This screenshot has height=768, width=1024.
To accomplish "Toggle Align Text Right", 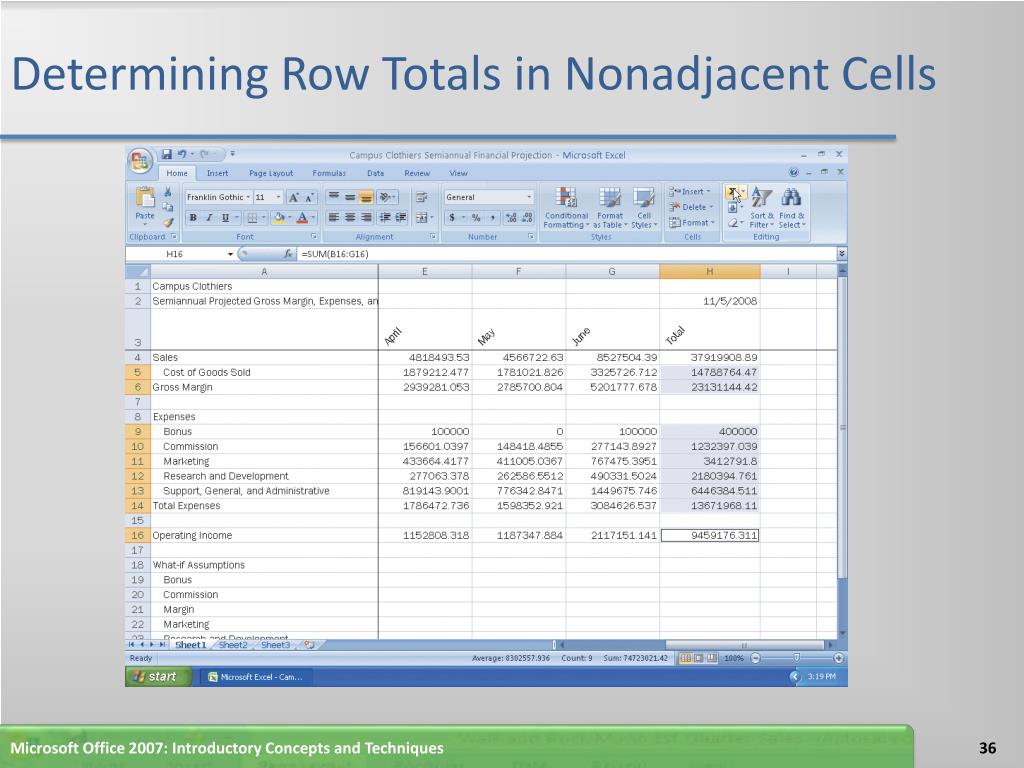I will [x=366, y=217].
